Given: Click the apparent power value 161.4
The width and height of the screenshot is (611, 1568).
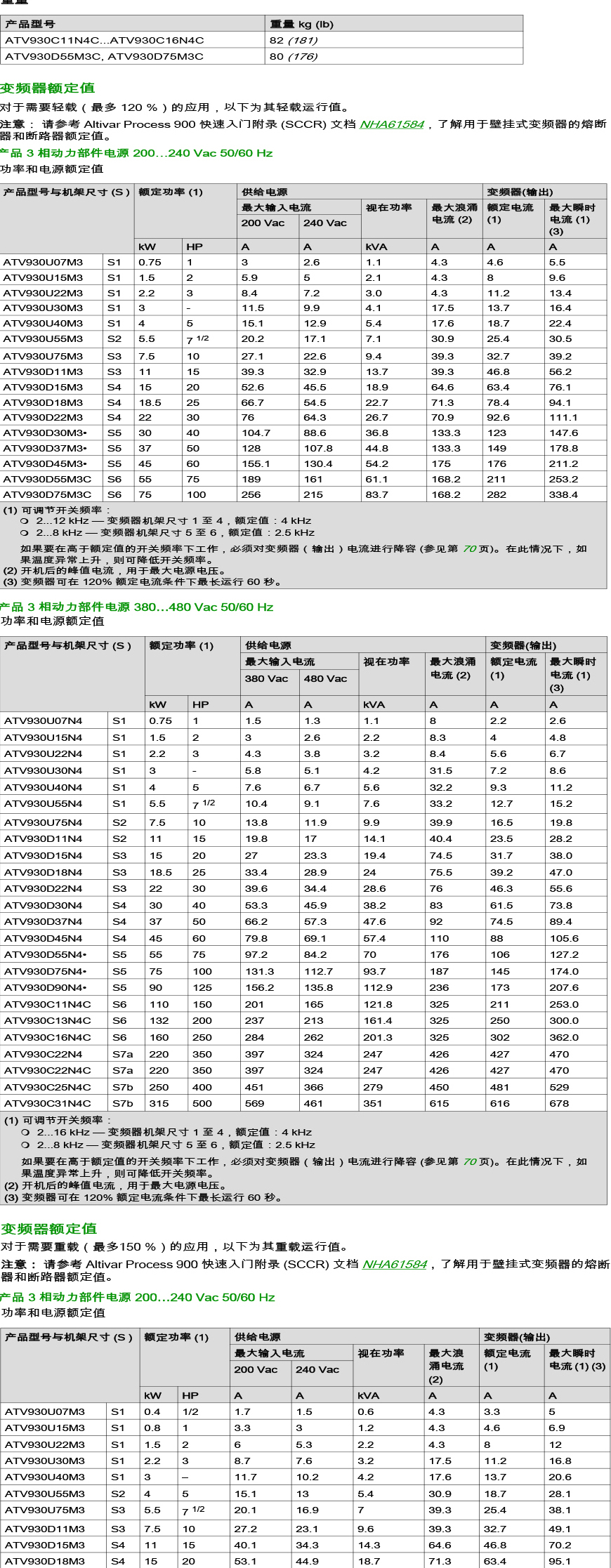Looking at the screenshot, I should [378, 1020].
